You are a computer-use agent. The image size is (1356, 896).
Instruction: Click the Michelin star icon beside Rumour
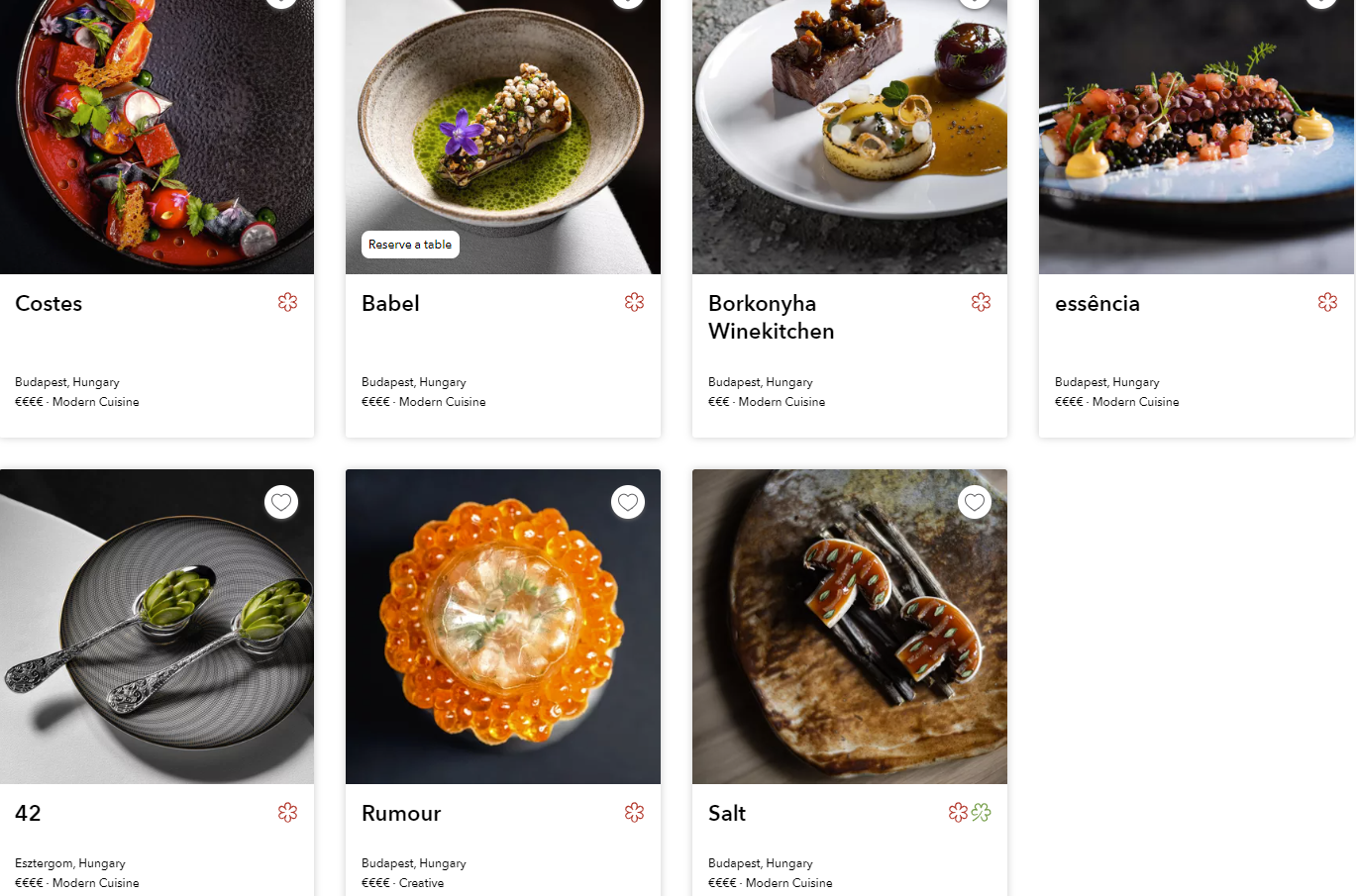pos(635,813)
